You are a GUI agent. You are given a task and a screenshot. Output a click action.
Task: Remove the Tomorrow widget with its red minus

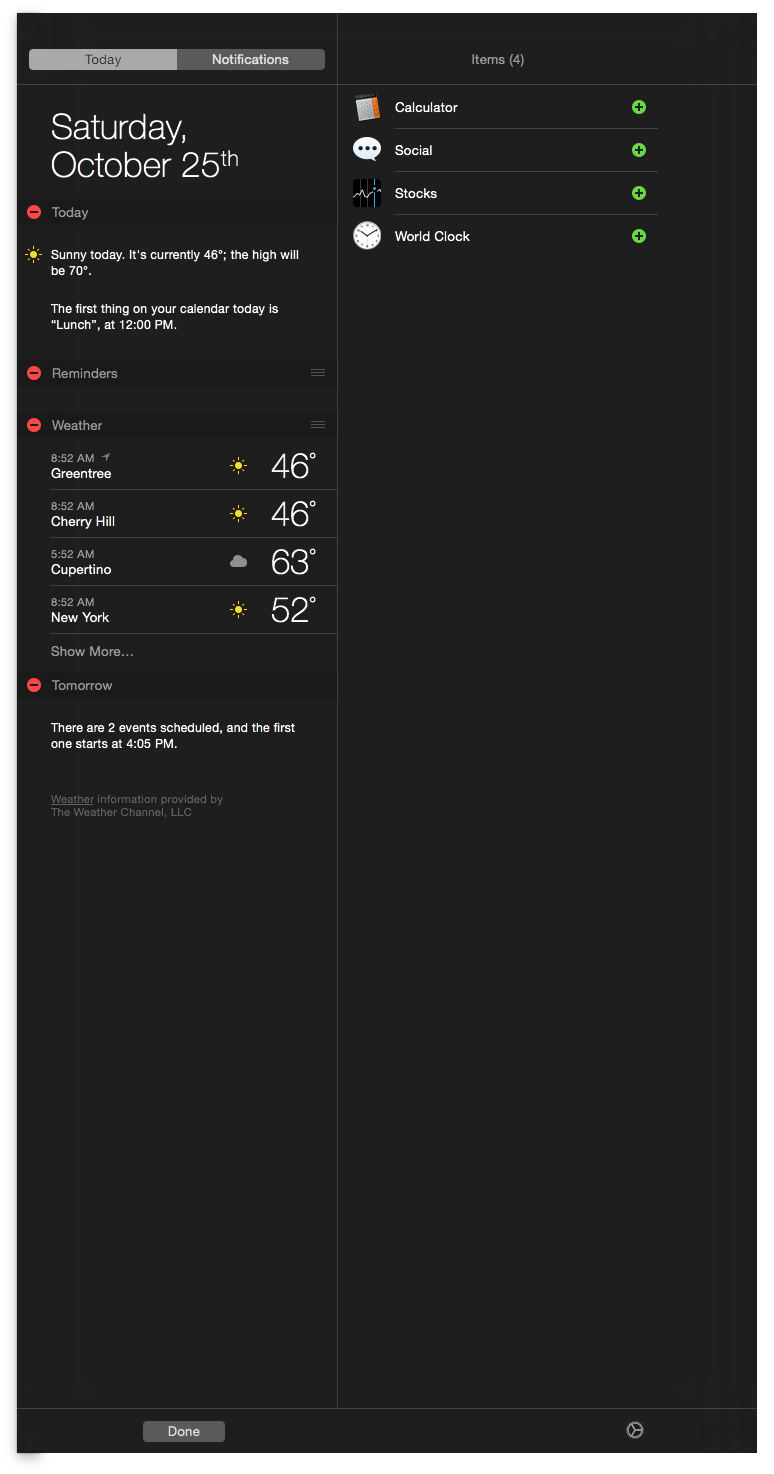(x=34, y=685)
